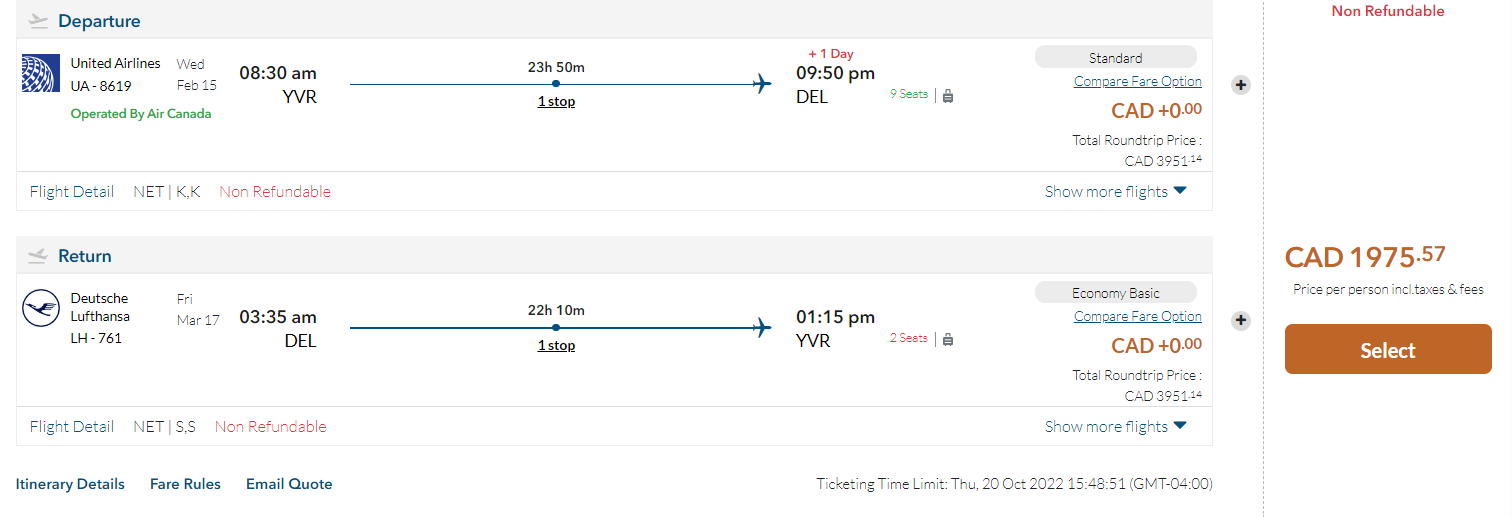
Task: Expand return fare with plus icon
Action: click(1241, 320)
